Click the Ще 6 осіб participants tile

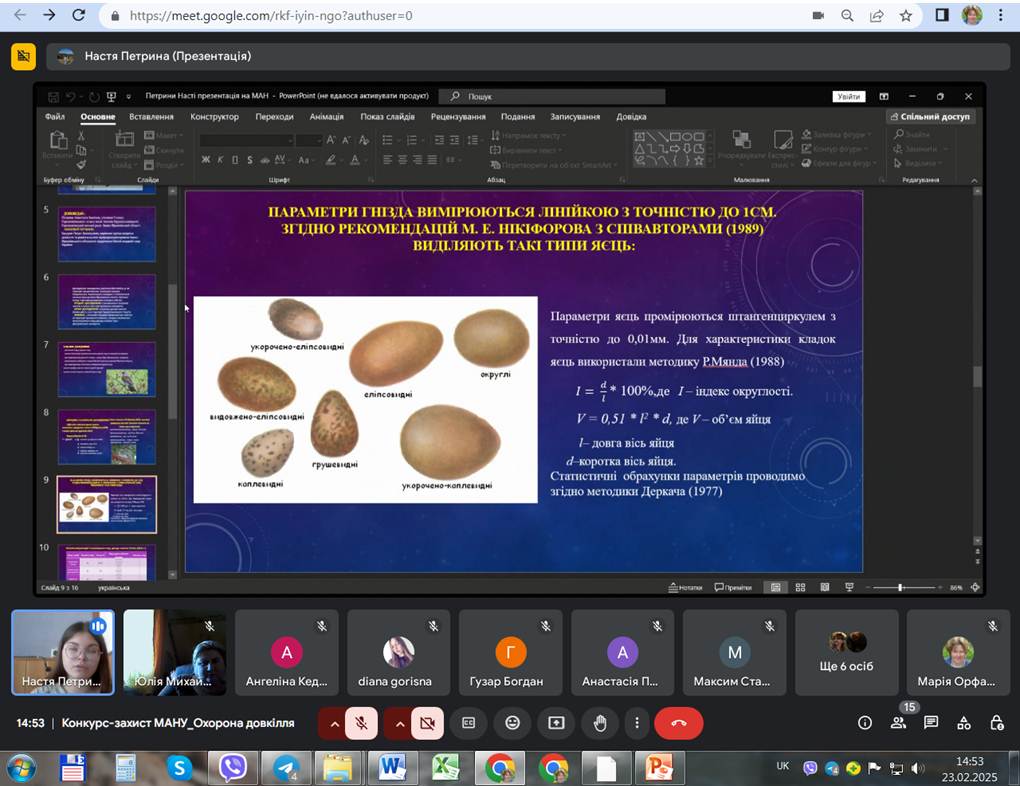847,653
